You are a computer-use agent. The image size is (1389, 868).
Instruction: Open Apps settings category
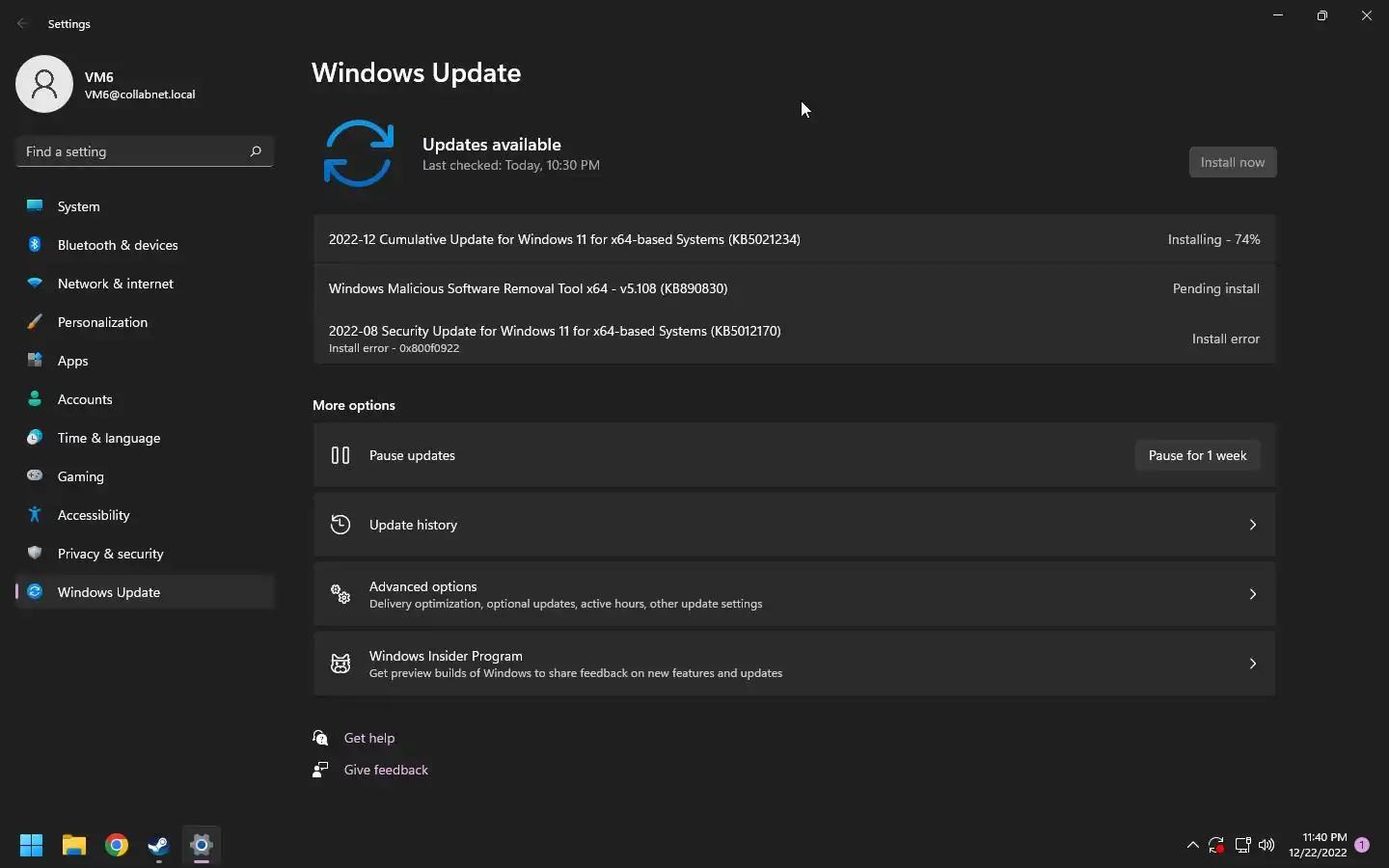click(x=145, y=361)
